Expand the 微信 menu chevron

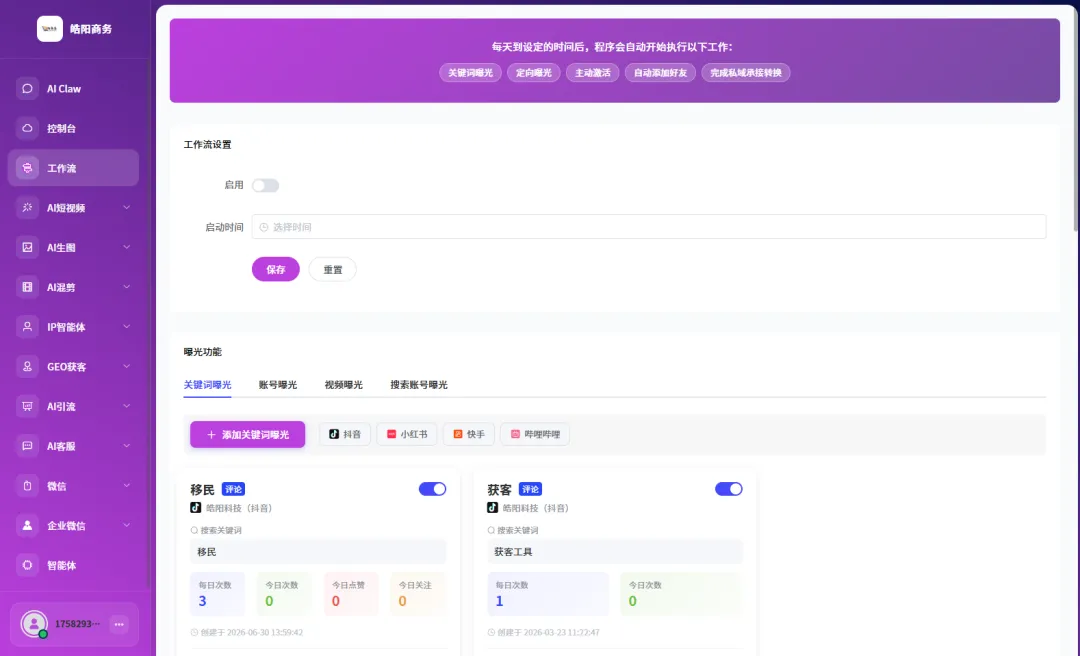tap(127, 486)
